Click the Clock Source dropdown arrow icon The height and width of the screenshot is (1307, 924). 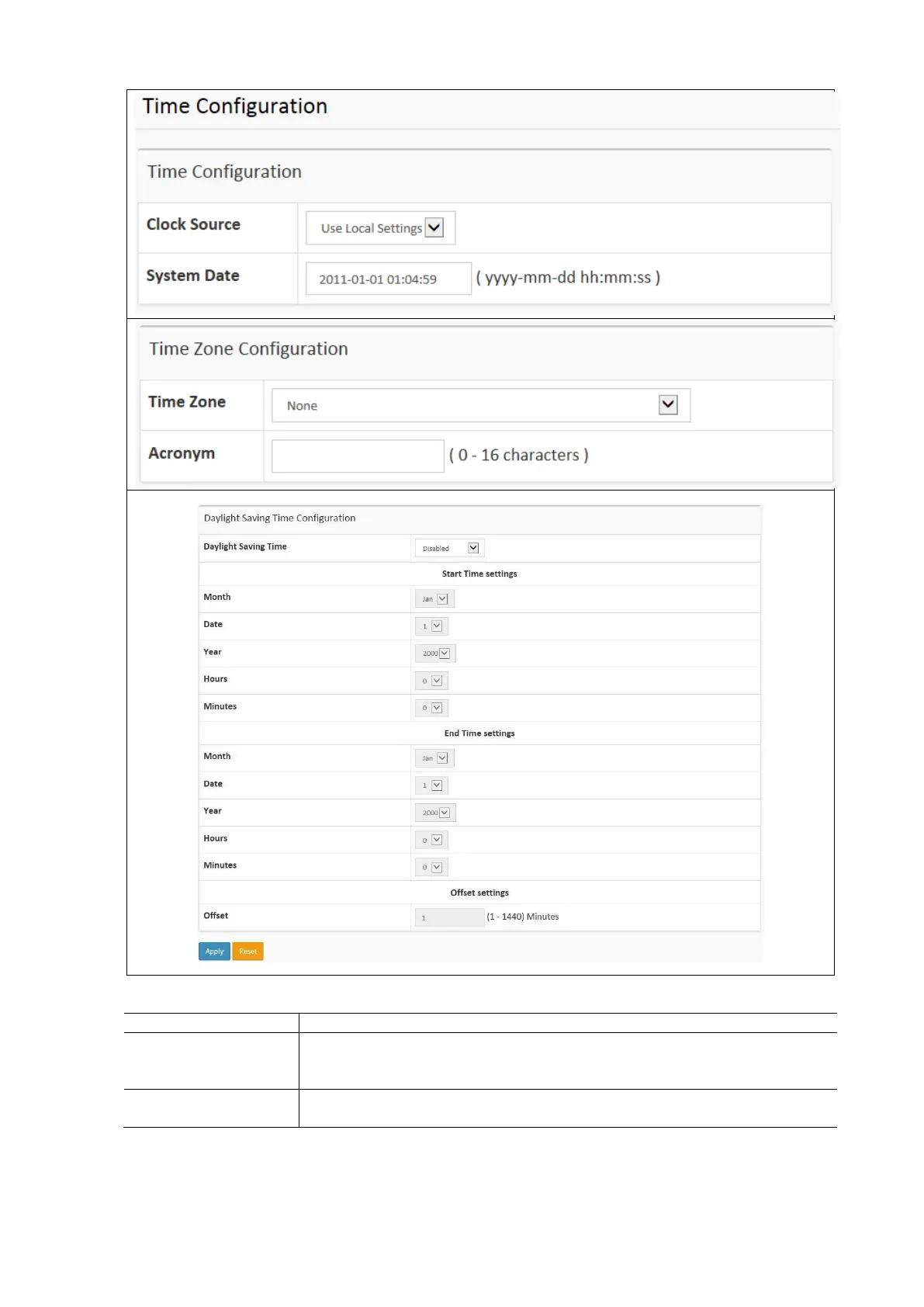[x=434, y=227]
